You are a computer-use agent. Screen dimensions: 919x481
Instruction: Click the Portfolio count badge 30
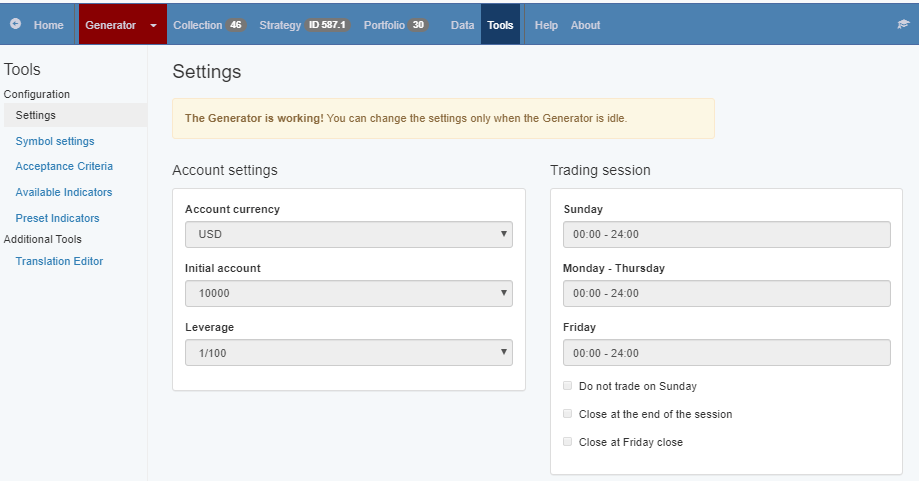418,25
